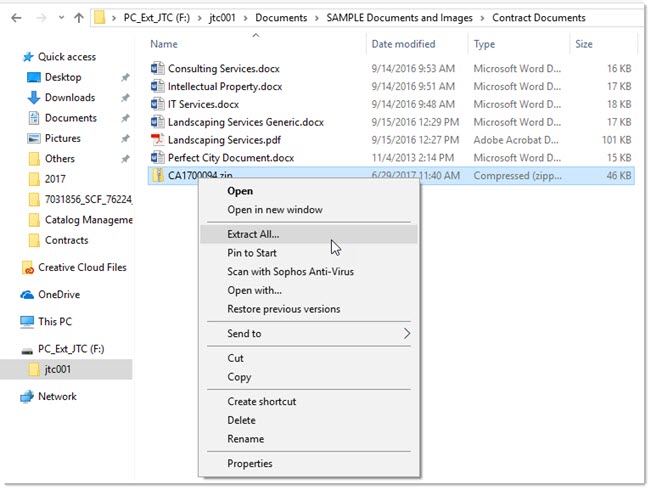Click the Creative Cloud Files icon
651x490 pixels.
[27, 267]
